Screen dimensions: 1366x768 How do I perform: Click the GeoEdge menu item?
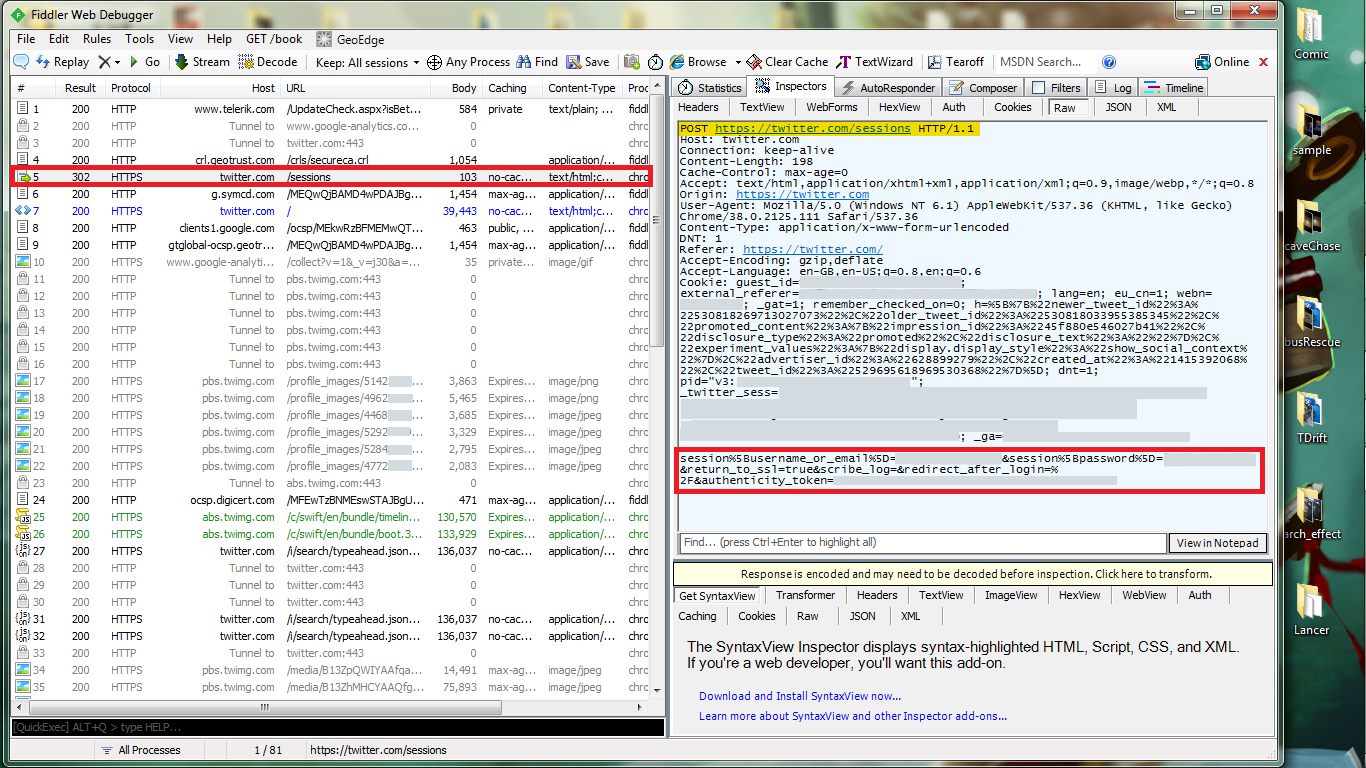(350, 39)
